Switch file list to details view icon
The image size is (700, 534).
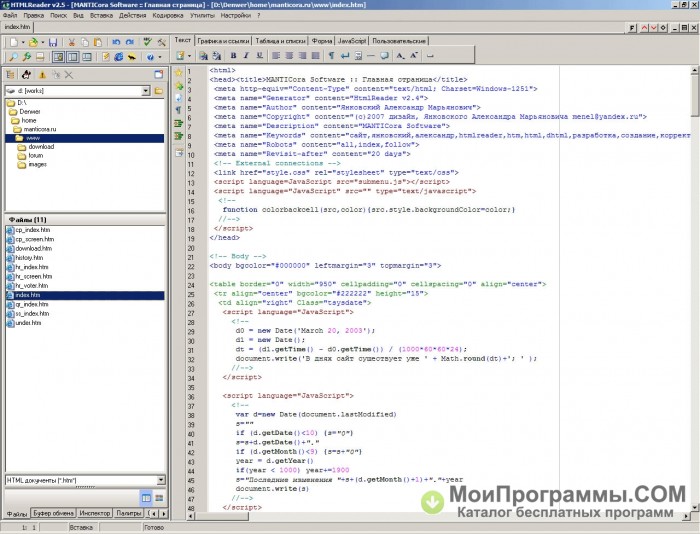146,498
